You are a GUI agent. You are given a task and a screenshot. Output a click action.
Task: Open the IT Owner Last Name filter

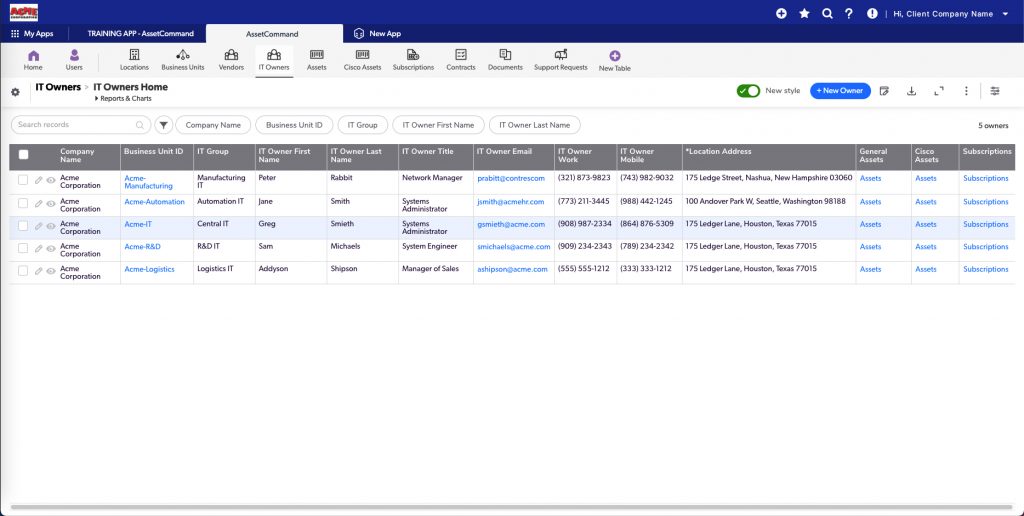(x=534, y=125)
